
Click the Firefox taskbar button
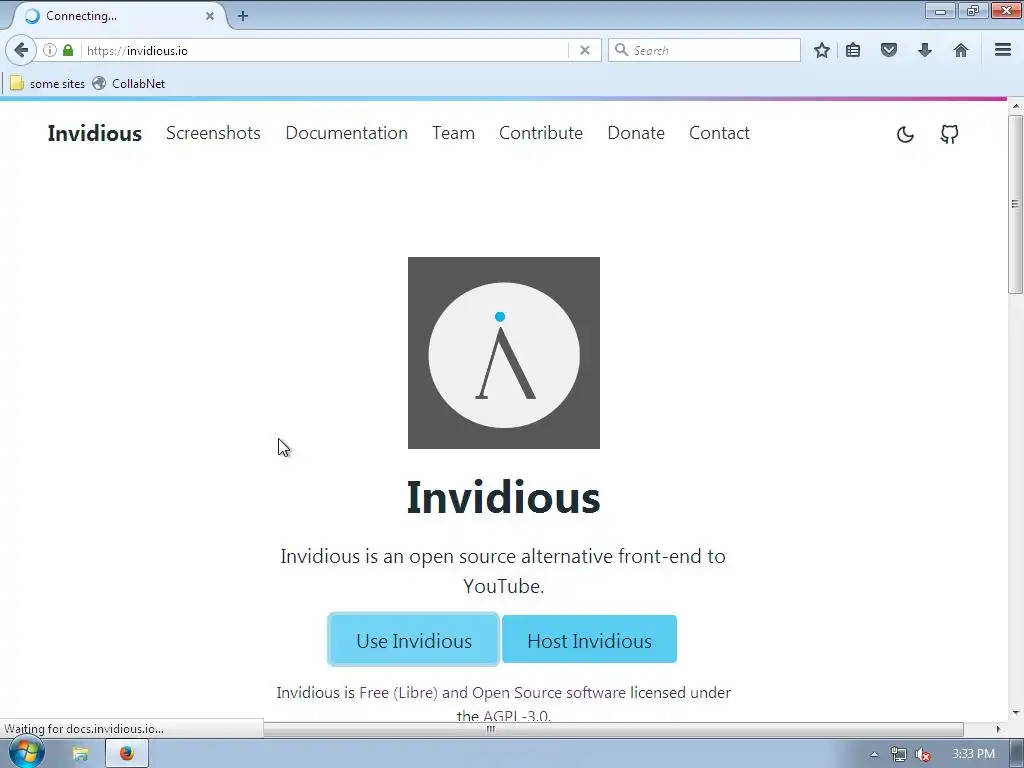(x=127, y=754)
